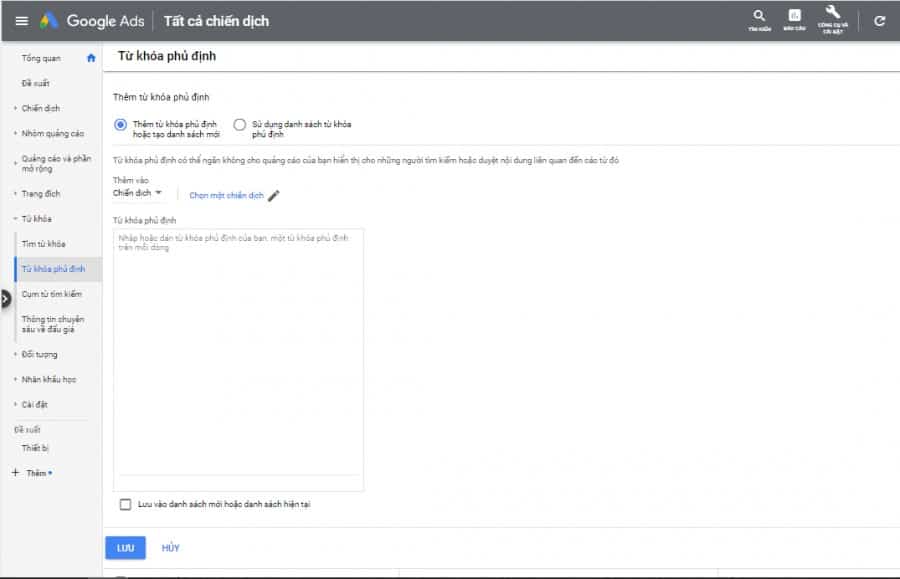This screenshot has height=579, width=900.
Task: Open 'Cụm từ tìm kiếm' in sidebar
Action: click(52, 294)
